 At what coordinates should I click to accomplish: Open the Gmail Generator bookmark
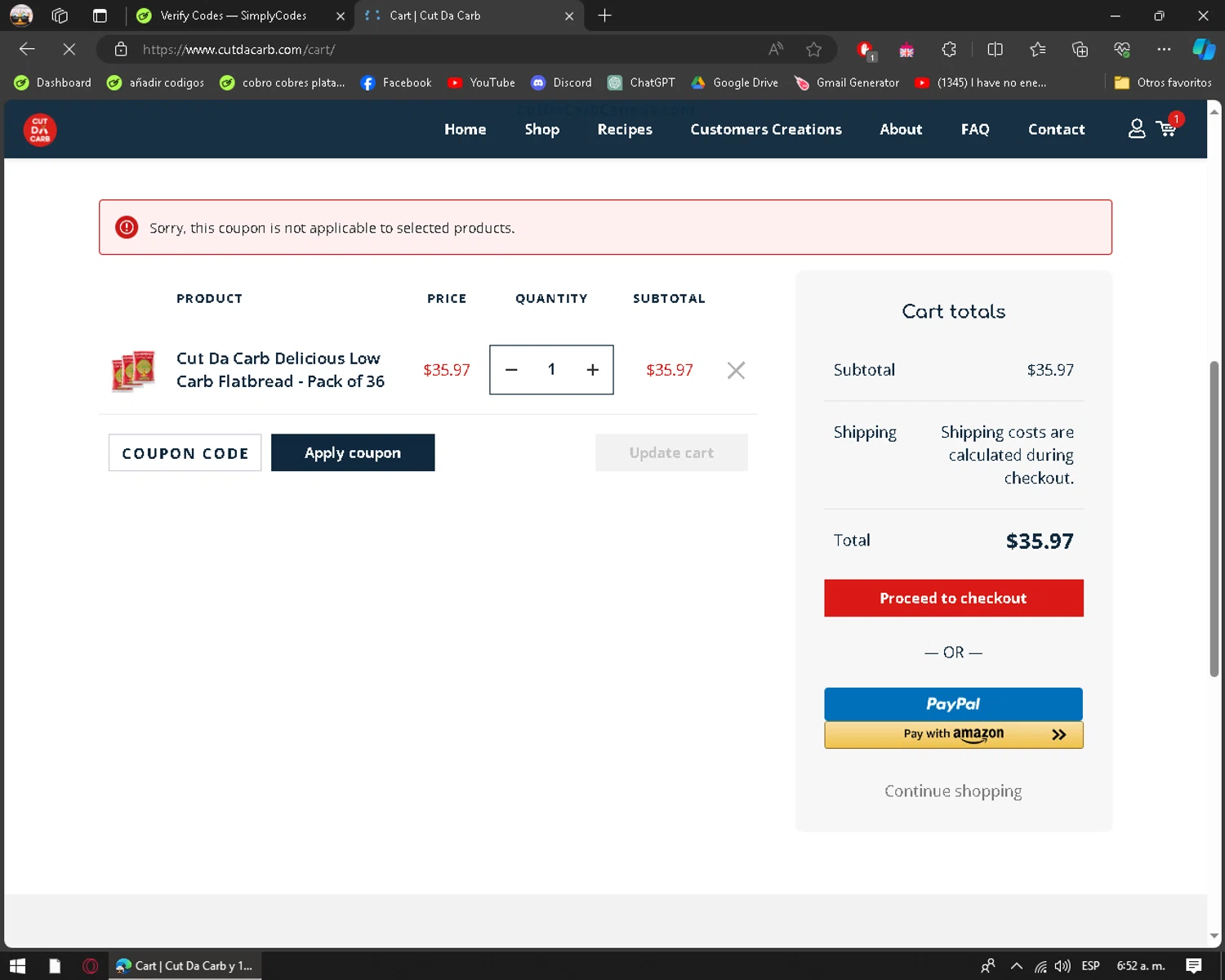click(847, 82)
